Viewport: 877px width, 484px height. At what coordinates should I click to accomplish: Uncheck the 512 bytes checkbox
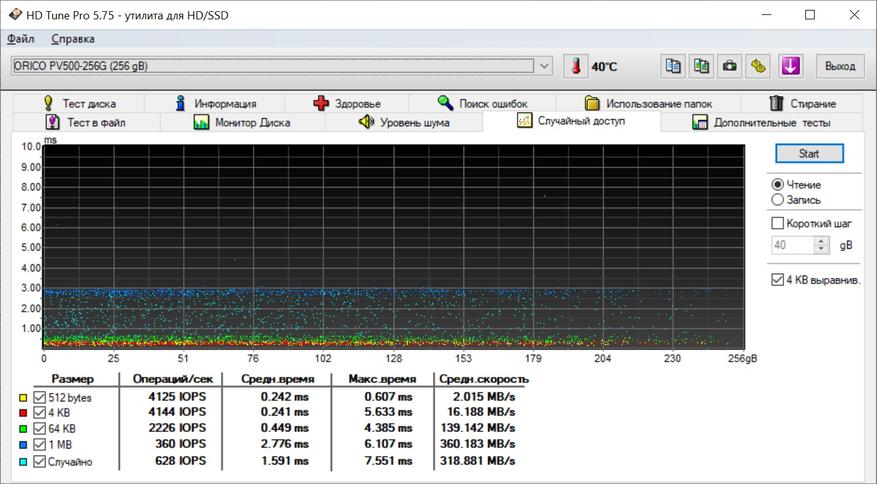[39, 397]
